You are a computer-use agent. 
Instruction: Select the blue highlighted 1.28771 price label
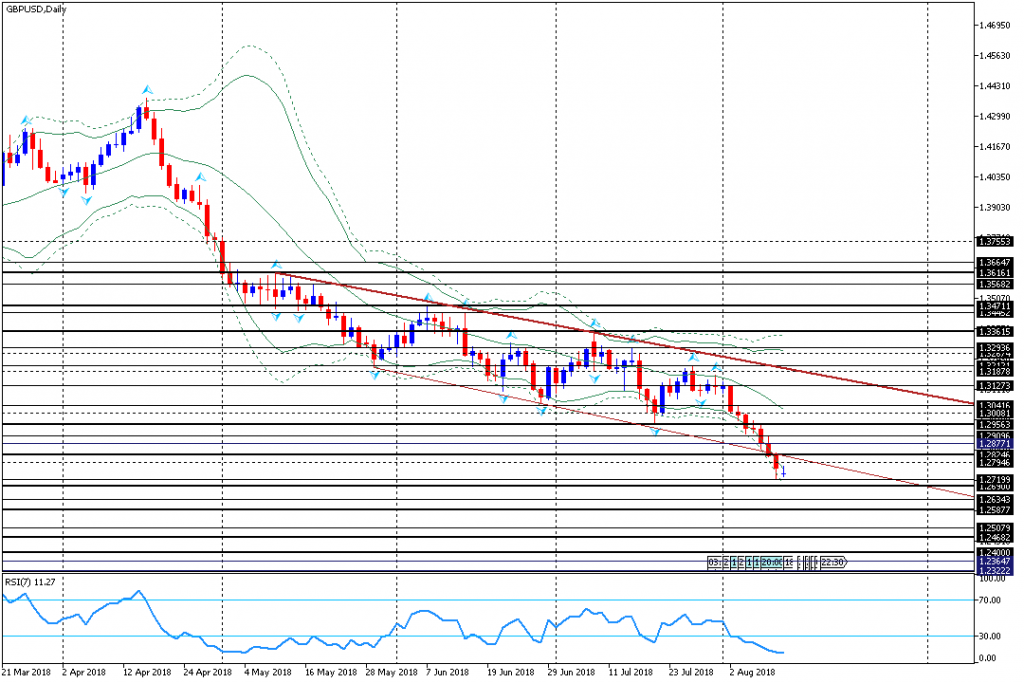point(997,443)
